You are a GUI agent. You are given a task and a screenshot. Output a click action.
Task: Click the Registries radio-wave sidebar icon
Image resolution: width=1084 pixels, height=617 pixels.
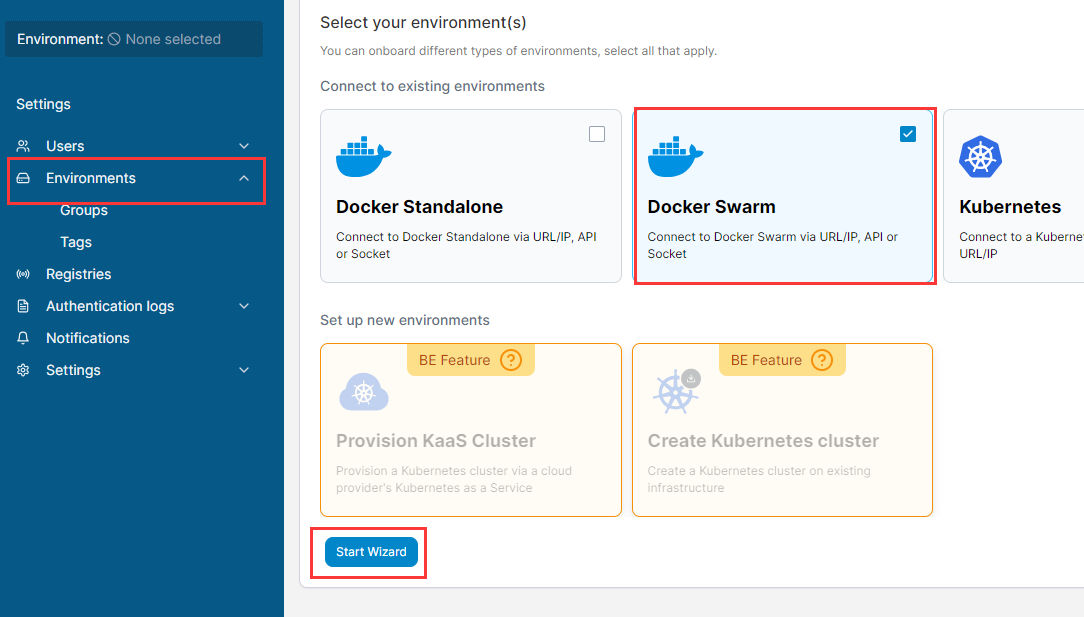click(24, 274)
